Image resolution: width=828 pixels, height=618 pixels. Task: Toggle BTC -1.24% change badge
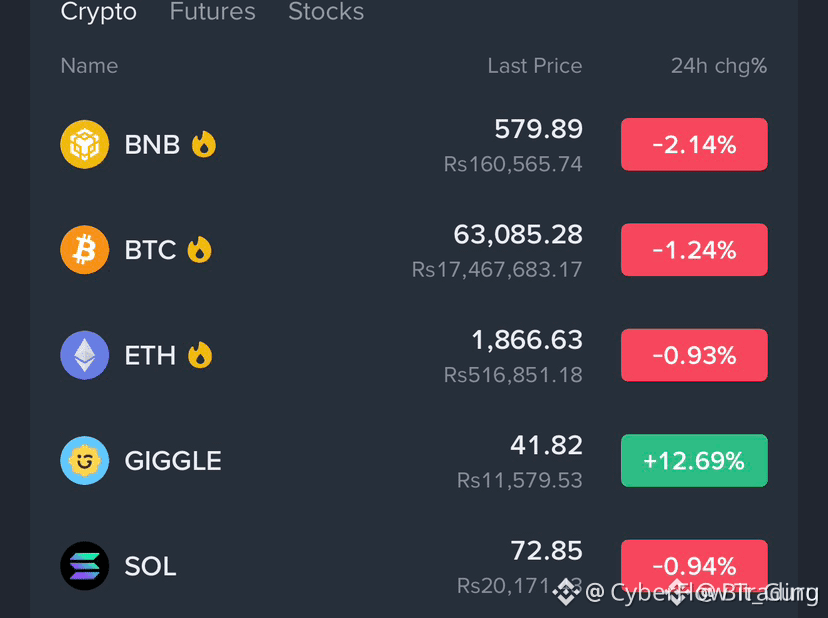click(x=694, y=249)
